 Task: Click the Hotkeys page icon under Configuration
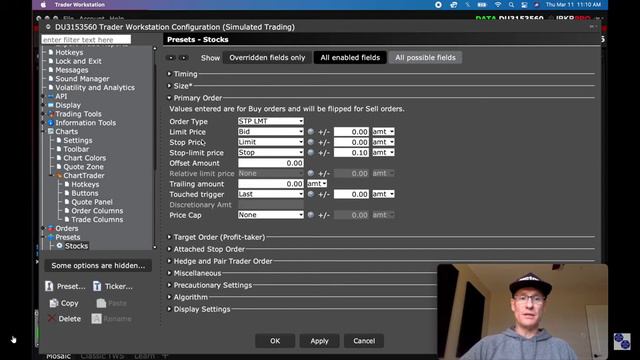(x=51, y=52)
